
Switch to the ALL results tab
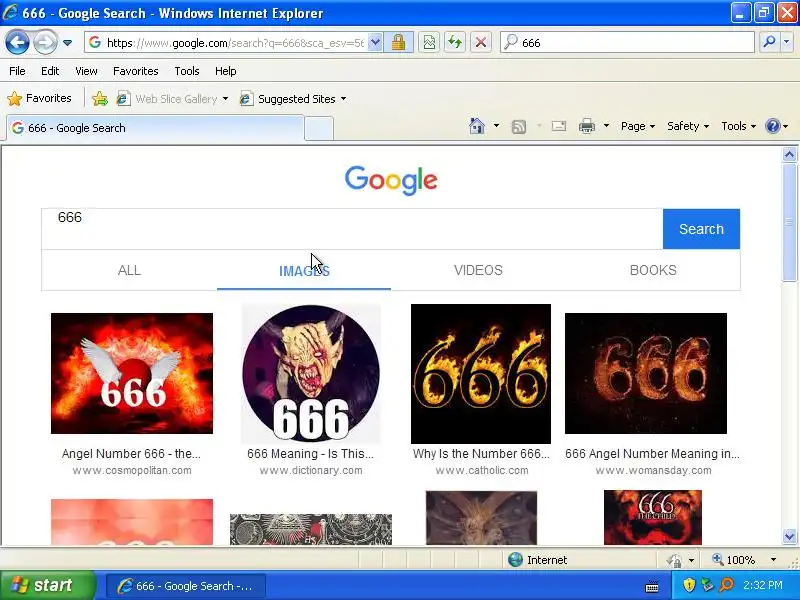click(x=129, y=270)
